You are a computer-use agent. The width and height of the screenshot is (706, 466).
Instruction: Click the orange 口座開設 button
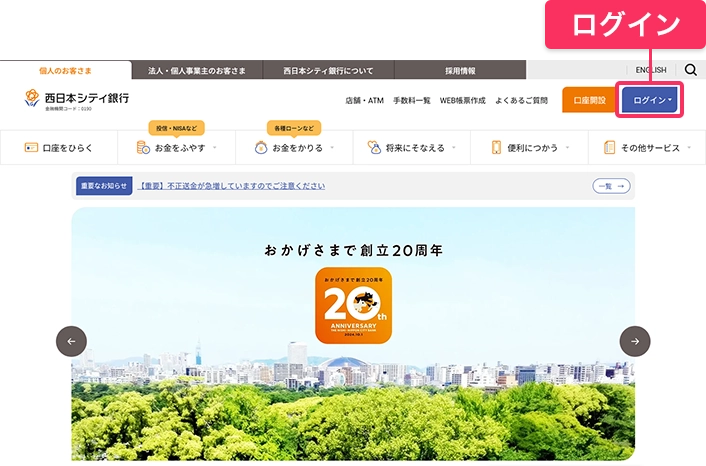(589, 100)
